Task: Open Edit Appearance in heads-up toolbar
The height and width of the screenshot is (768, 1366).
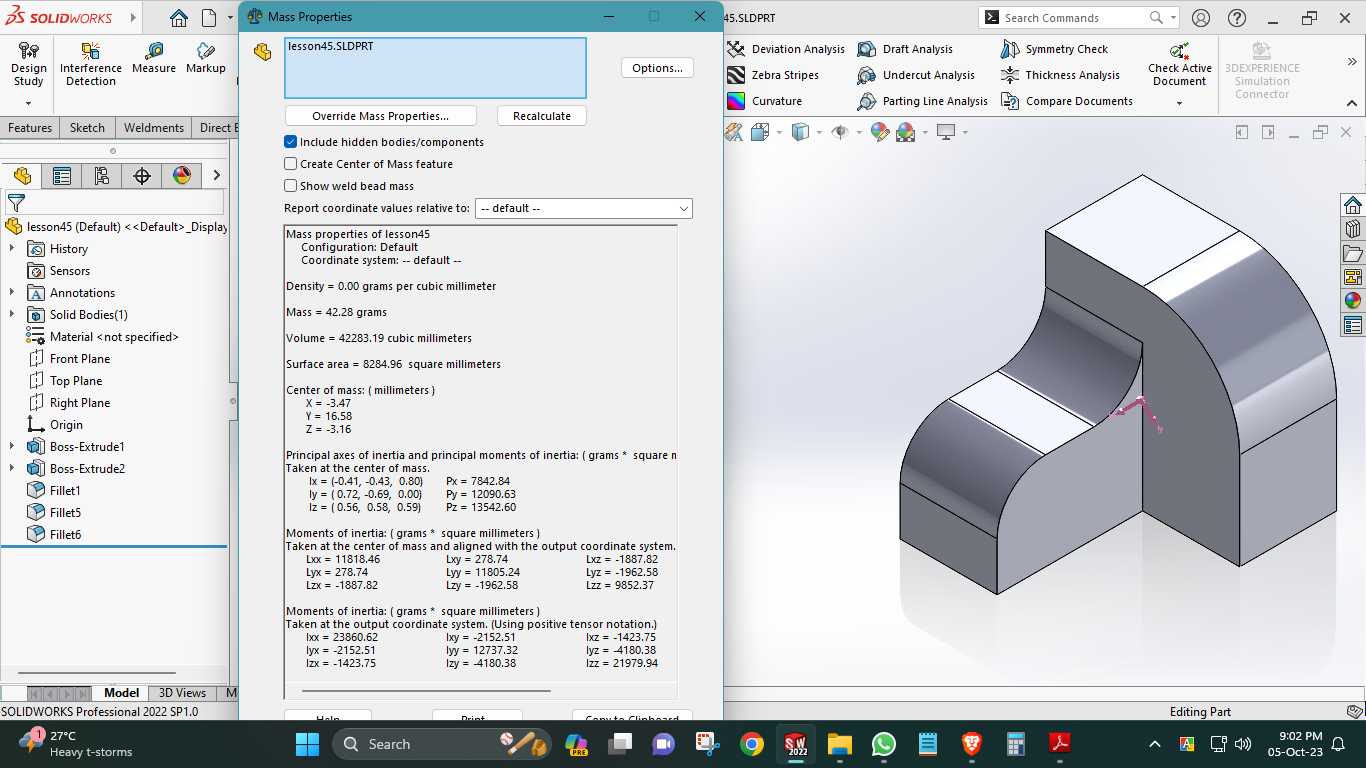Action: point(880,132)
